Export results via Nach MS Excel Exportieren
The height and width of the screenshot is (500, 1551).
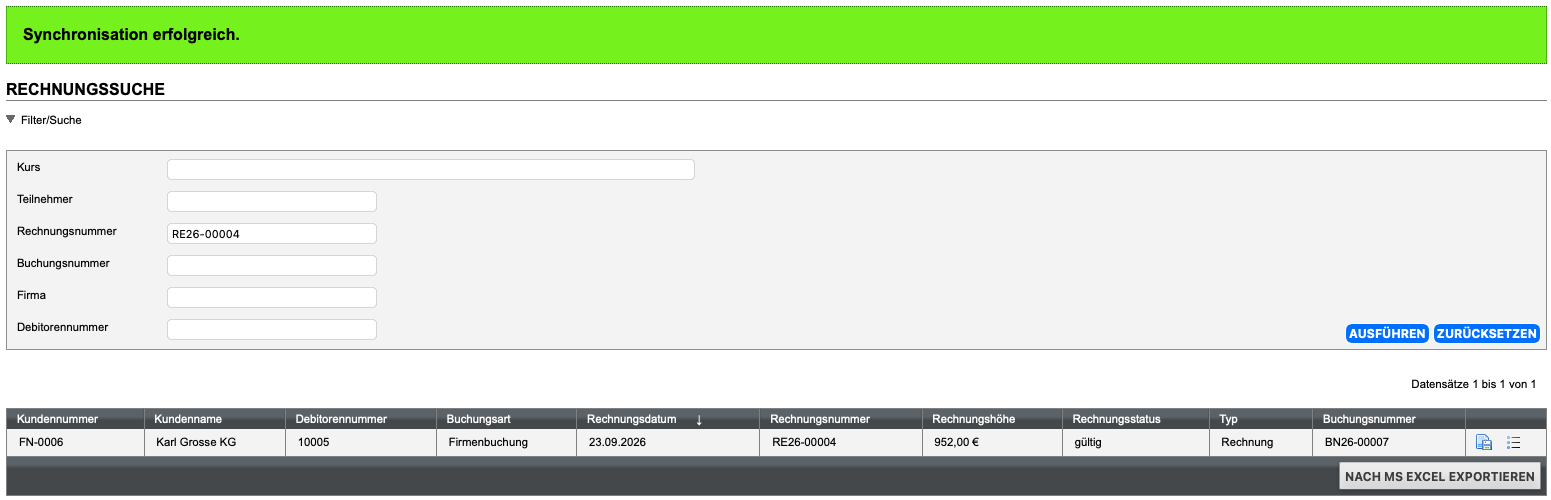pos(1440,477)
